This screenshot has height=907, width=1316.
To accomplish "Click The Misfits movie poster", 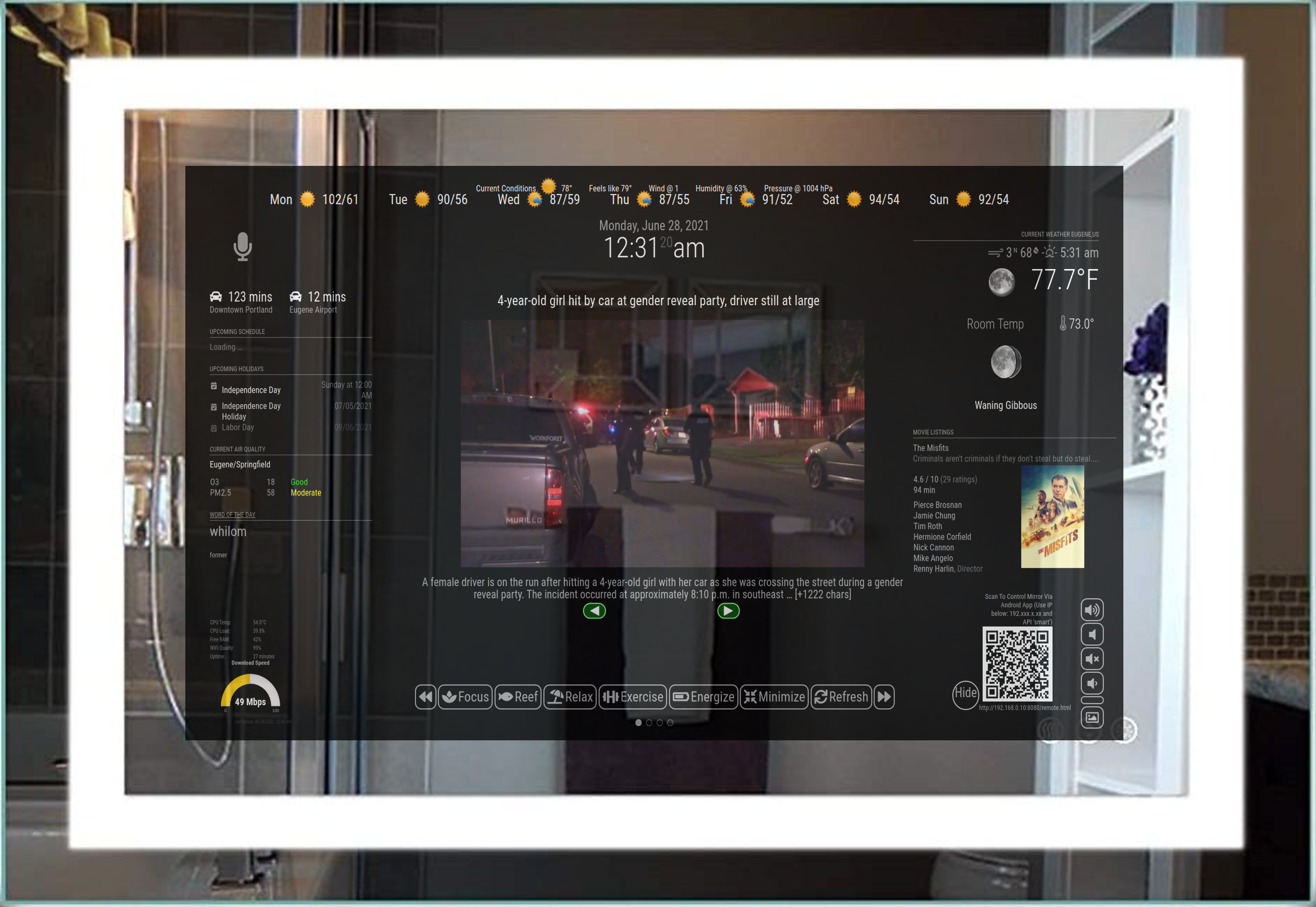I will point(1052,517).
